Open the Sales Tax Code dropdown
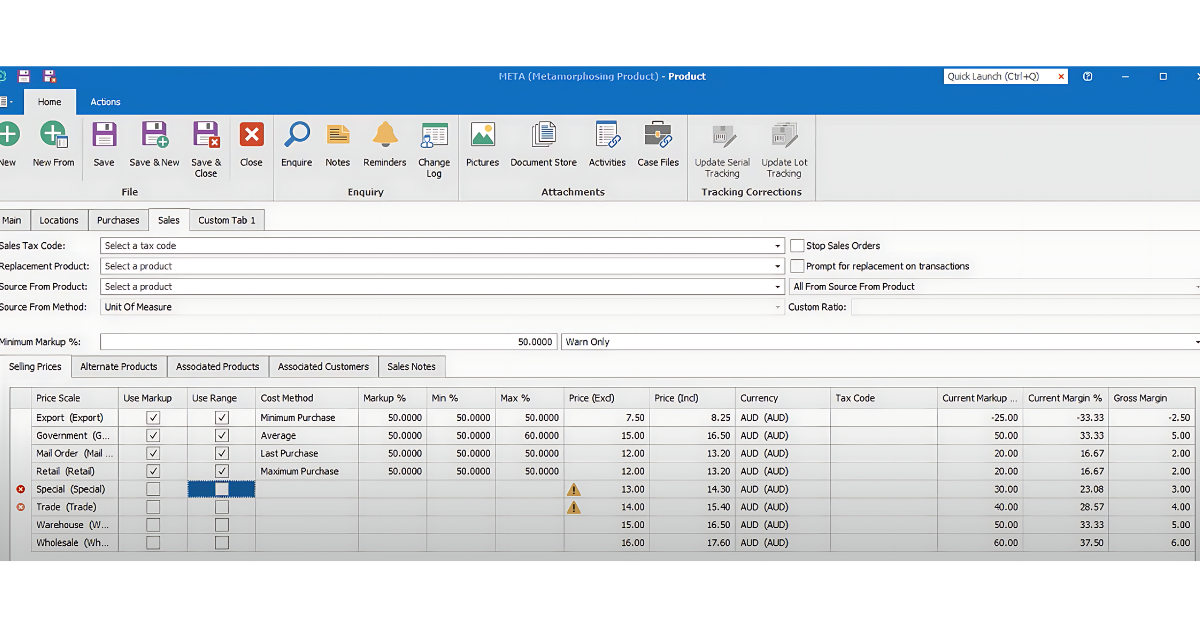The height and width of the screenshot is (627, 1200). 778,245
